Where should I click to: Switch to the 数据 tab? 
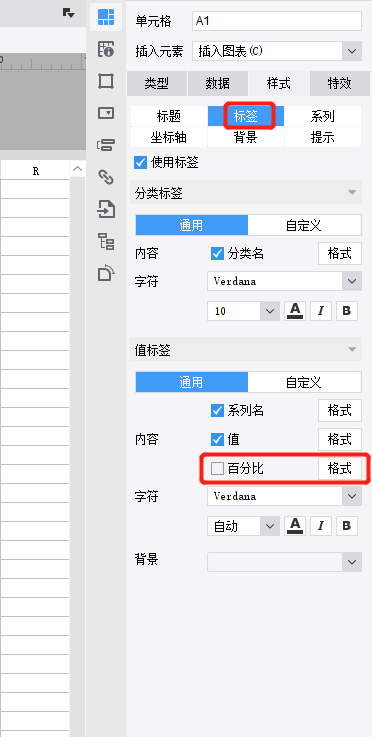pos(218,84)
